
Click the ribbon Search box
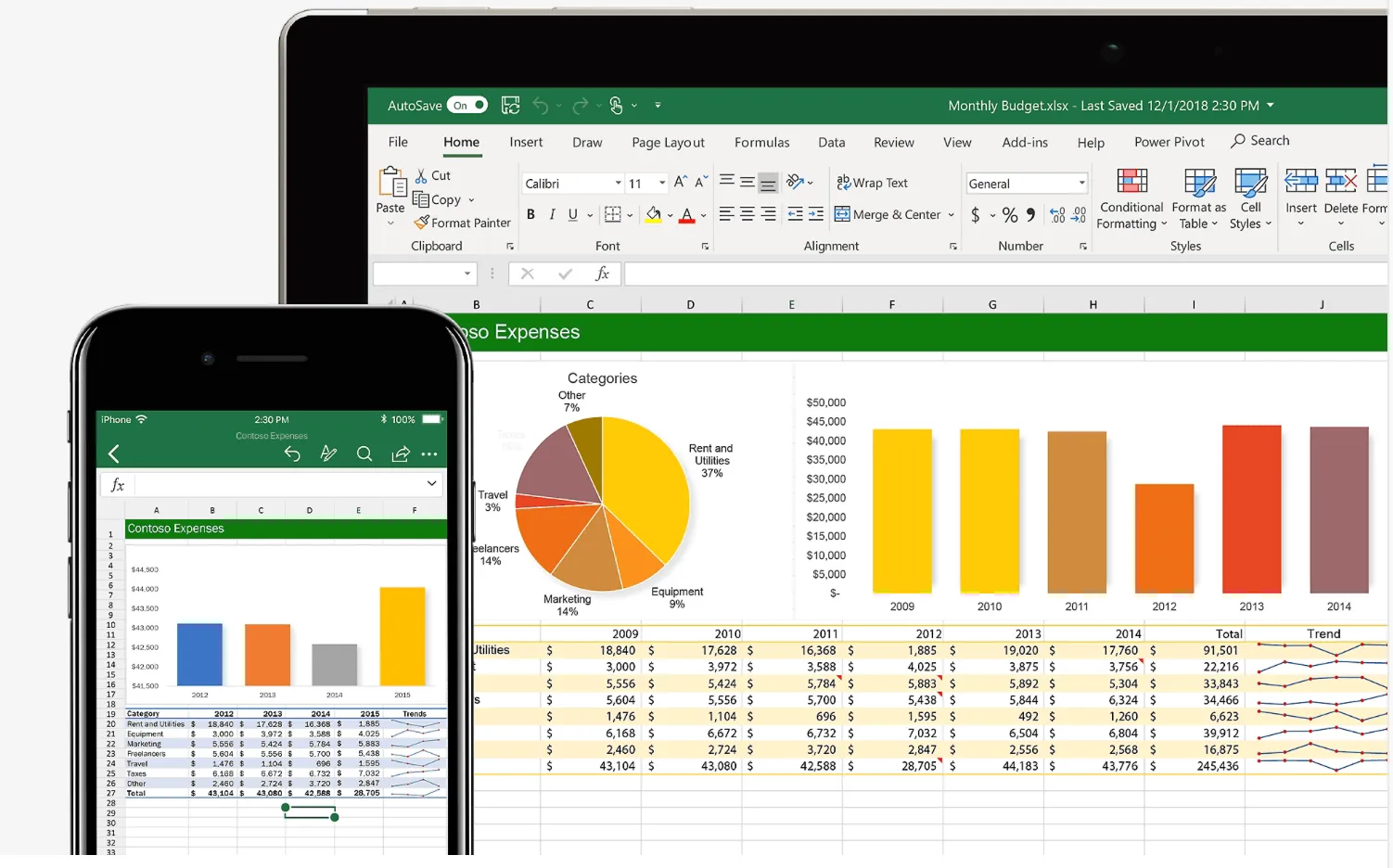click(x=1259, y=141)
